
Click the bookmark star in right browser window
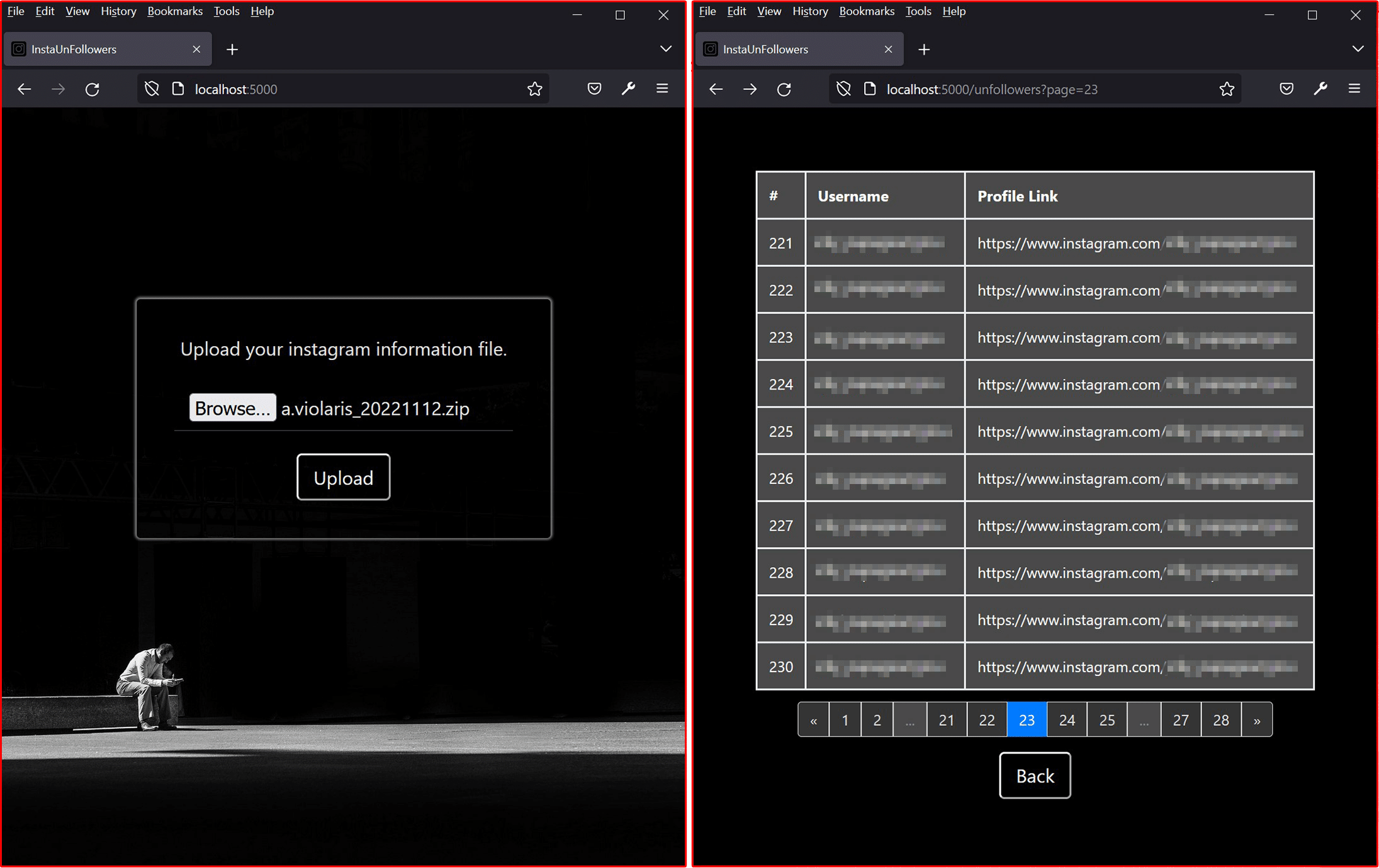coord(1226,89)
